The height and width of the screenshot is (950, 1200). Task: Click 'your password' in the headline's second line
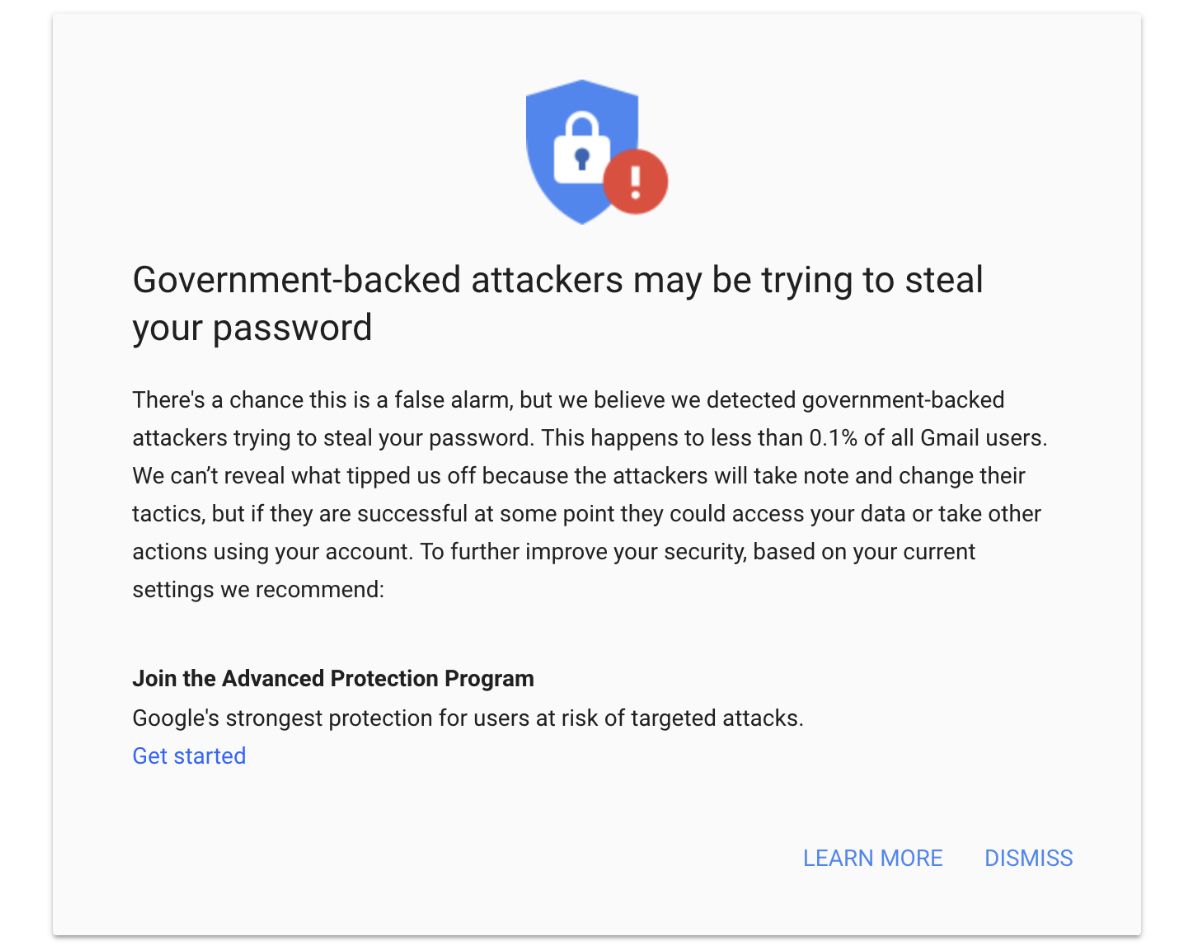click(x=252, y=327)
